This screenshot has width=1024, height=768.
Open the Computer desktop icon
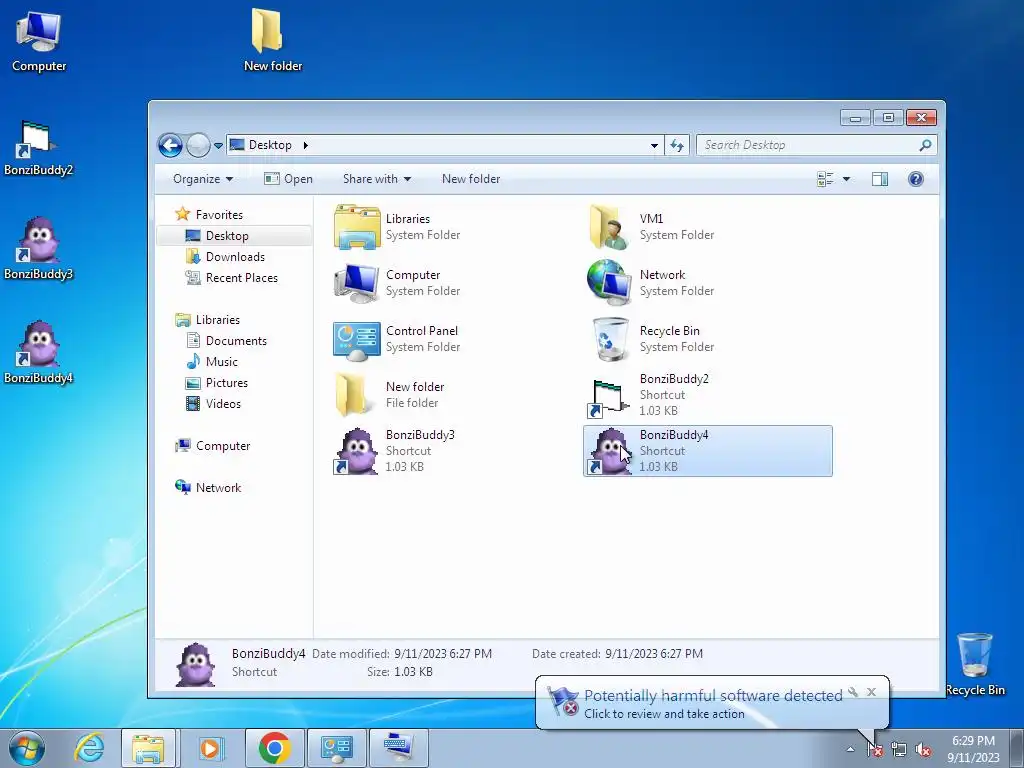(x=39, y=42)
